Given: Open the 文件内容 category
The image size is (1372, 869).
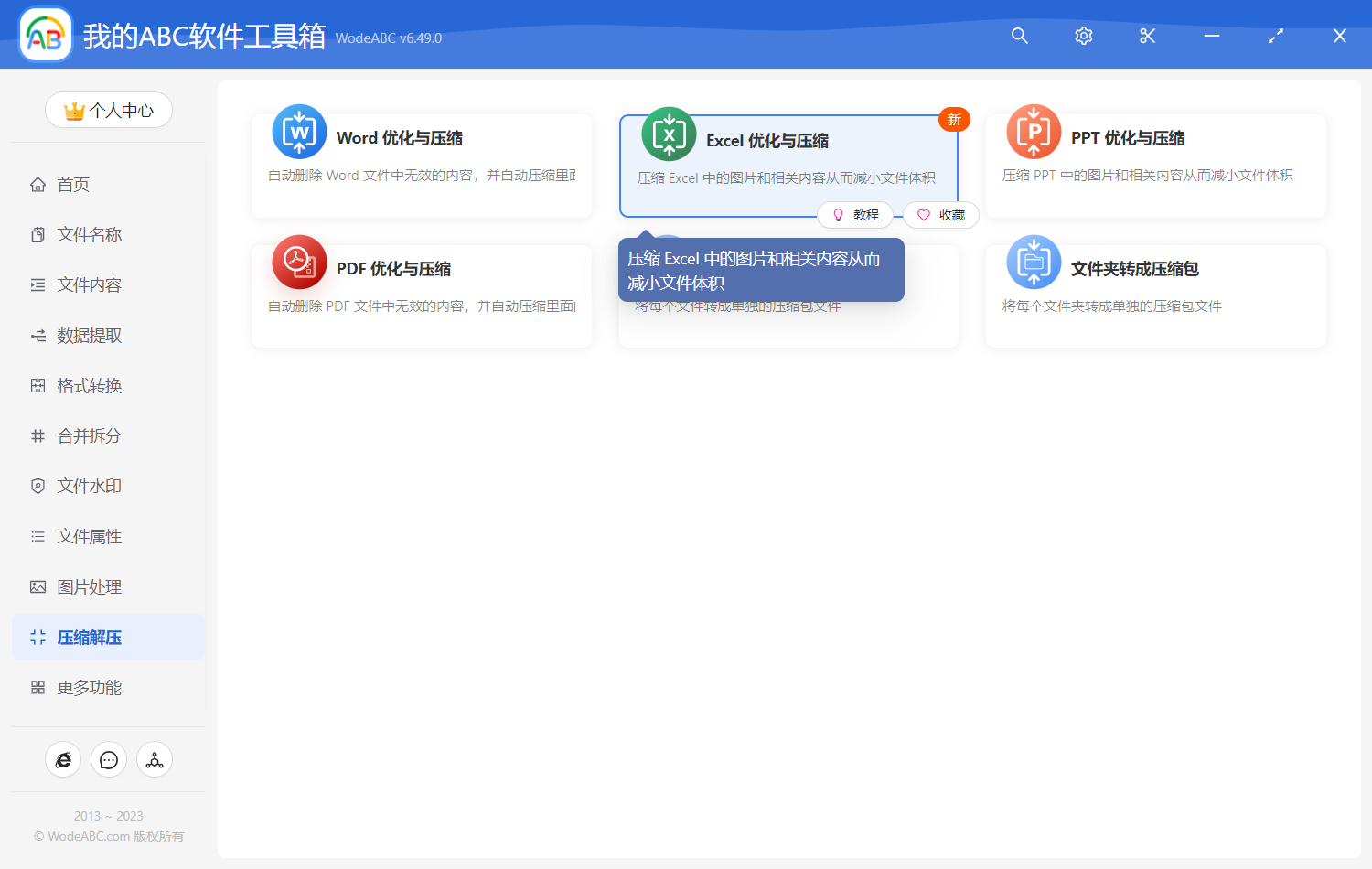Looking at the screenshot, I should 109,285.
